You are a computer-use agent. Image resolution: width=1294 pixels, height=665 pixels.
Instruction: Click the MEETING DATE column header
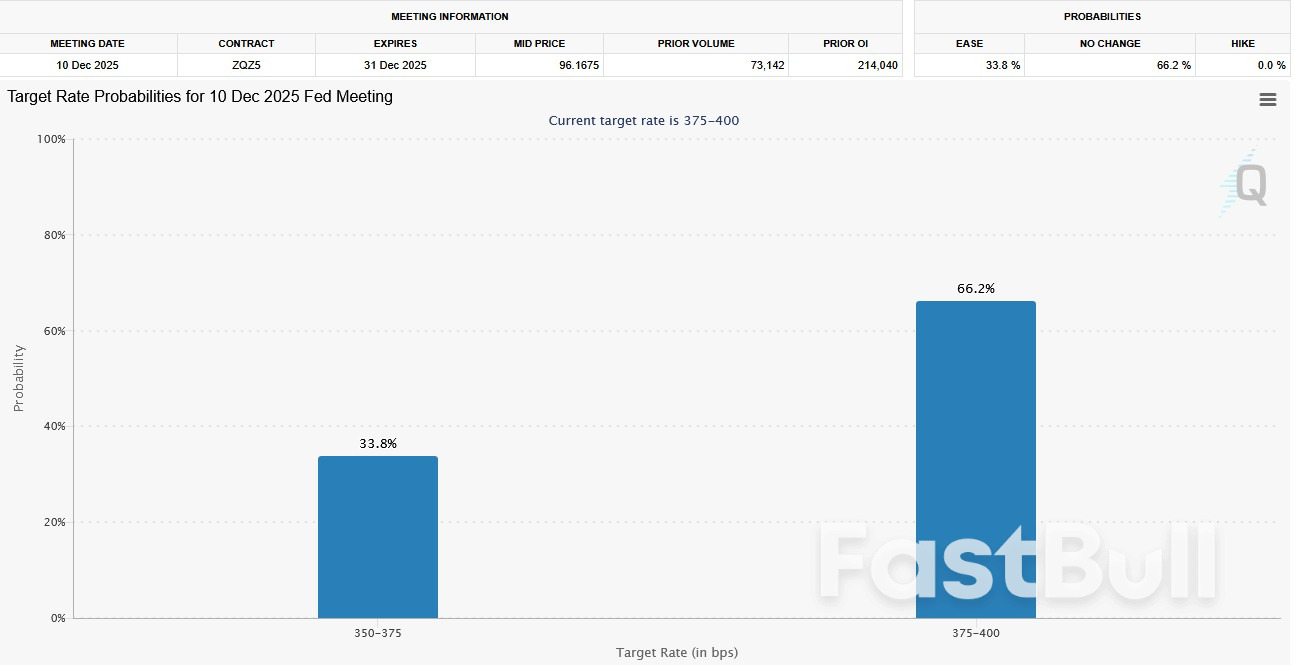tap(88, 43)
